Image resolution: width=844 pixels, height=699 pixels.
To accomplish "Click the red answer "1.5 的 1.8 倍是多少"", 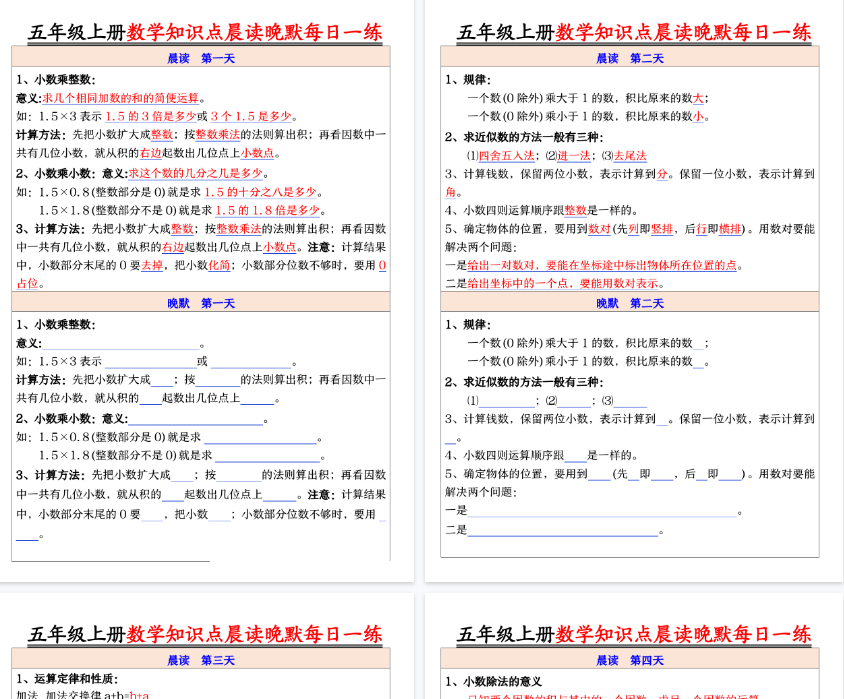I will [267, 210].
